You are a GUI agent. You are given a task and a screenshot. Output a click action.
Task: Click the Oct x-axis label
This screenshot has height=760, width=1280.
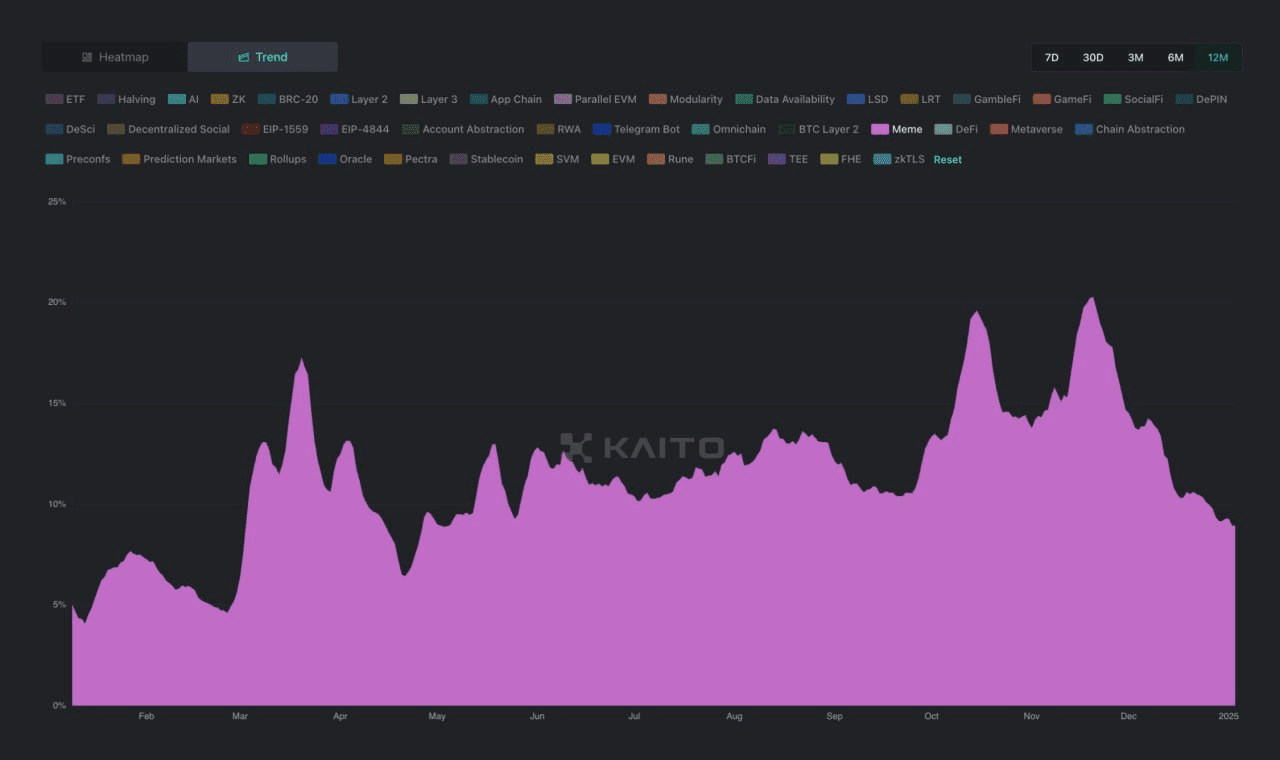[932, 716]
